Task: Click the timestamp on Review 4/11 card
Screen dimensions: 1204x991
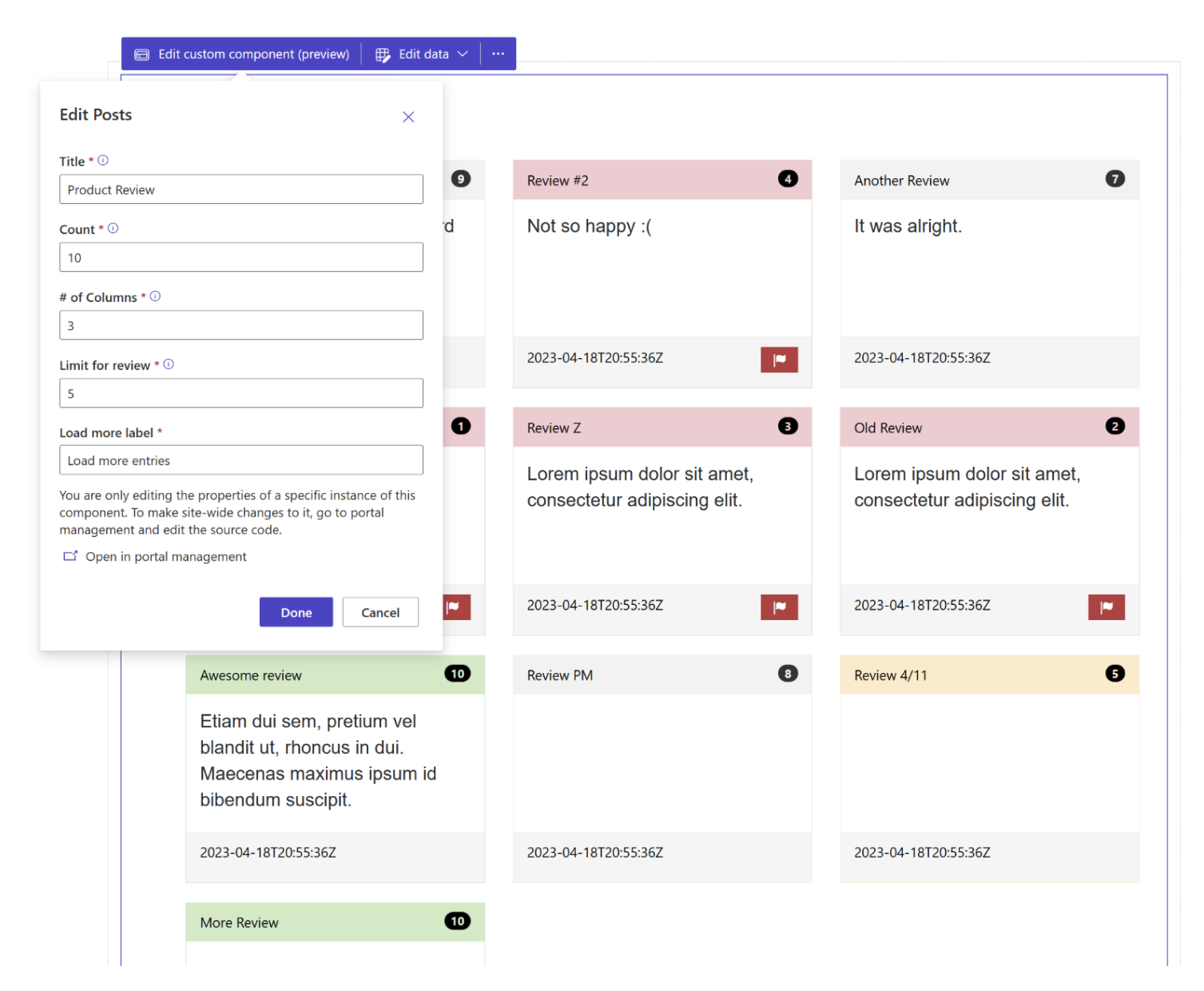Action: tap(922, 853)
